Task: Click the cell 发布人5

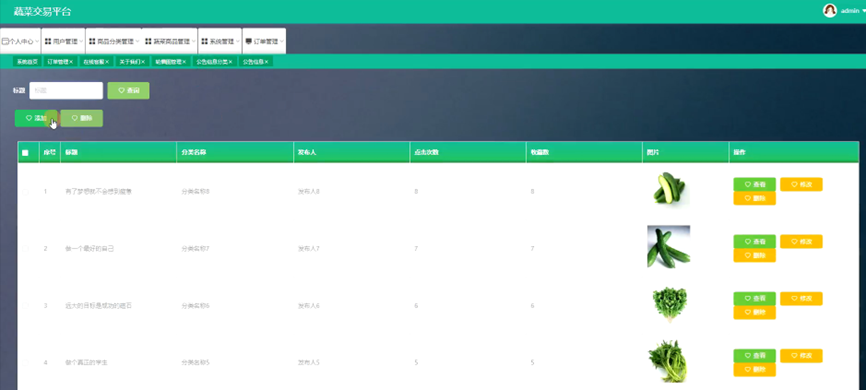Action: pyautogui.click(x=309, y=363)
